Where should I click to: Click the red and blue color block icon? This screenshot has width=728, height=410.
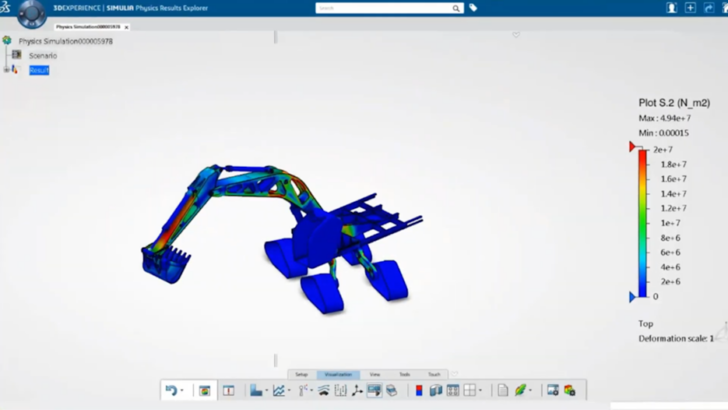419,390
